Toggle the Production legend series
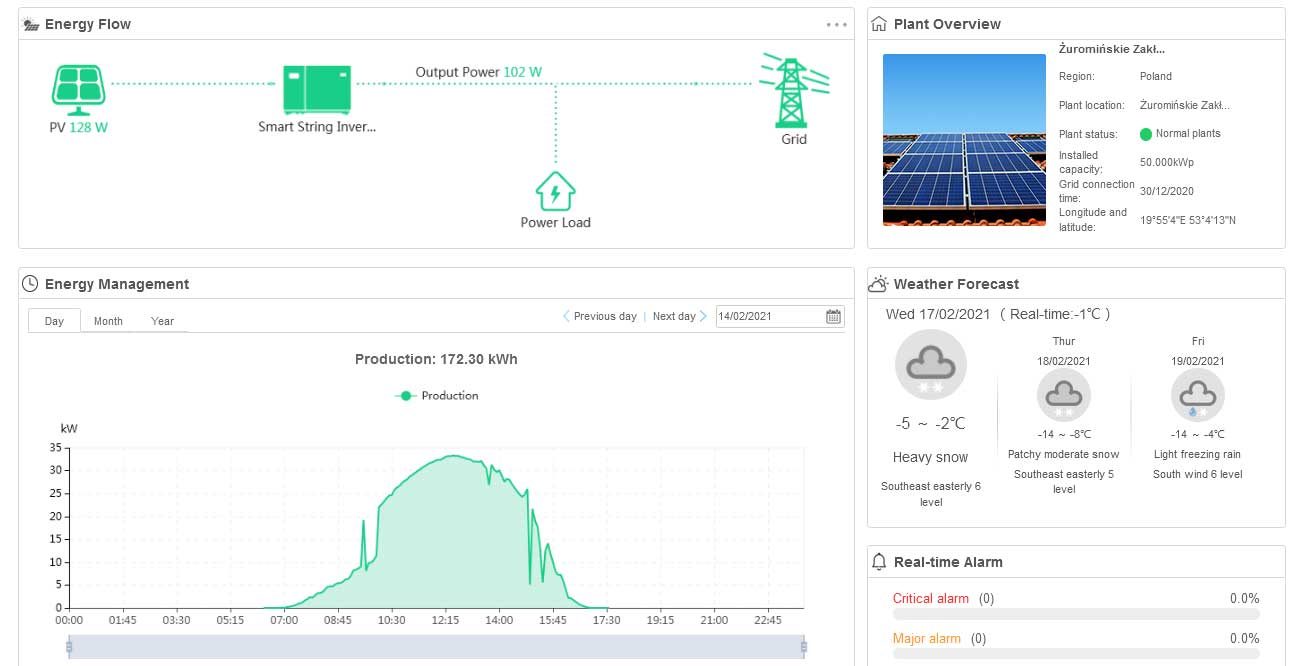The height and width of the screenshot is (666, 1298). pos(437,396)
